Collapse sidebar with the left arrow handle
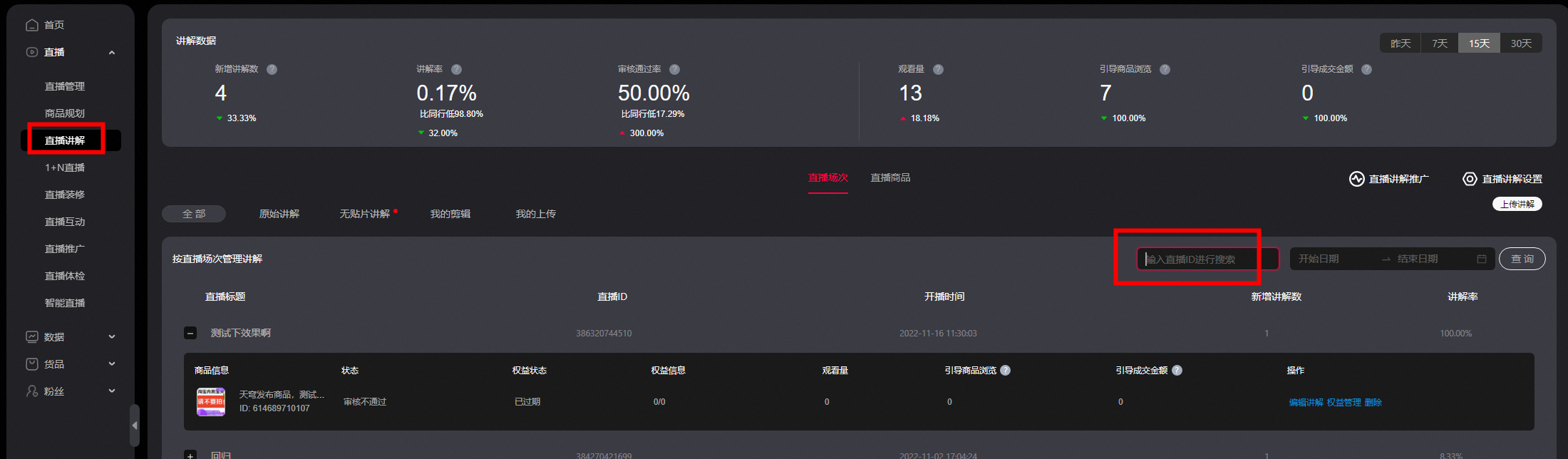The image size is (1568, 459). click(x=135, y=425)
